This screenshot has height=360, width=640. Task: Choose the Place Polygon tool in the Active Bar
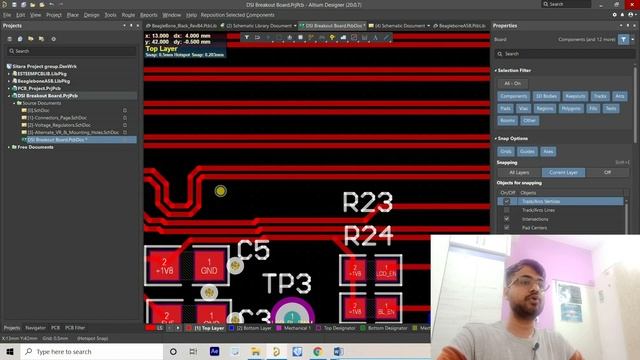pyautogui.click(x=343, y=38)
